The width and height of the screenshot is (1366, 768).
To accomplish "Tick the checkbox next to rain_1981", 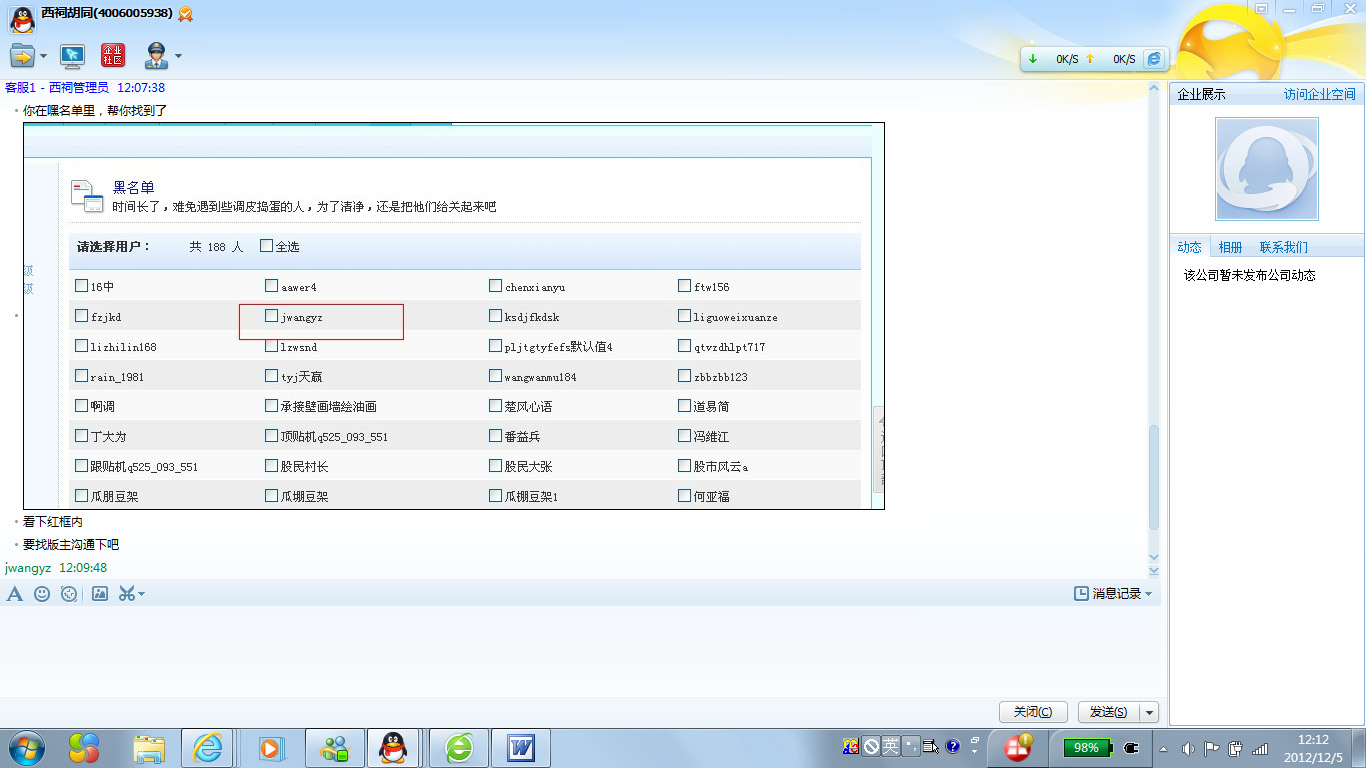I will coord(81,375).
